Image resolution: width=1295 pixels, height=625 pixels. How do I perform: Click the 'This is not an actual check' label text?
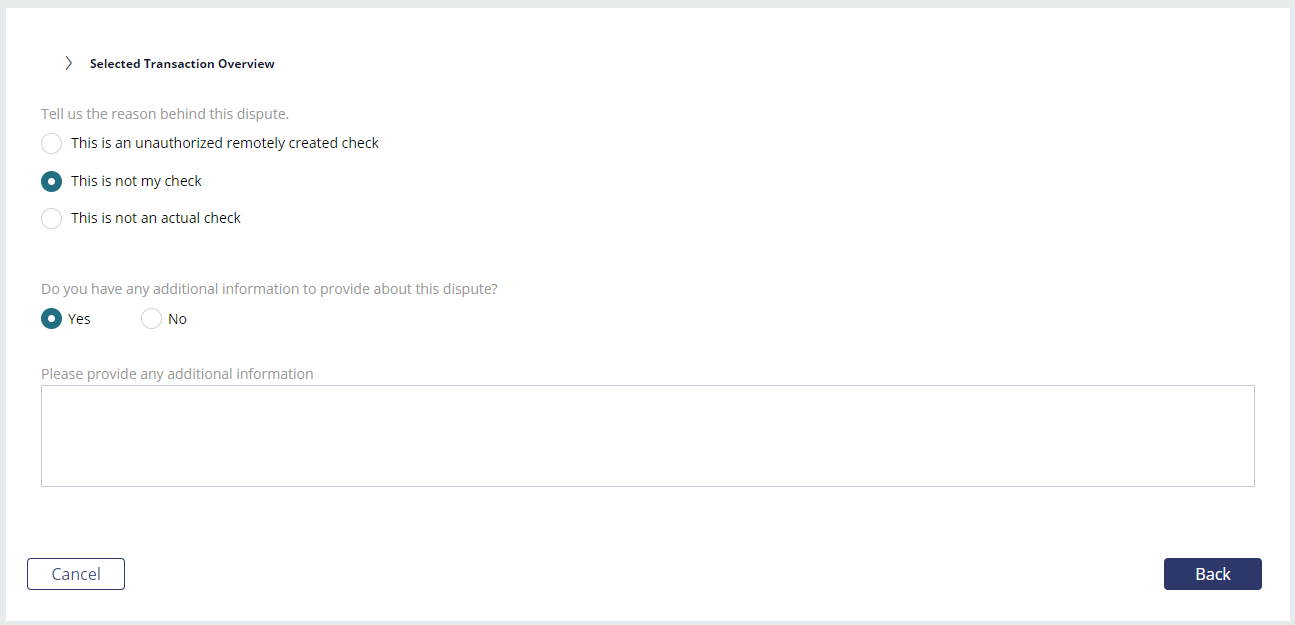[x=156, y=218]
